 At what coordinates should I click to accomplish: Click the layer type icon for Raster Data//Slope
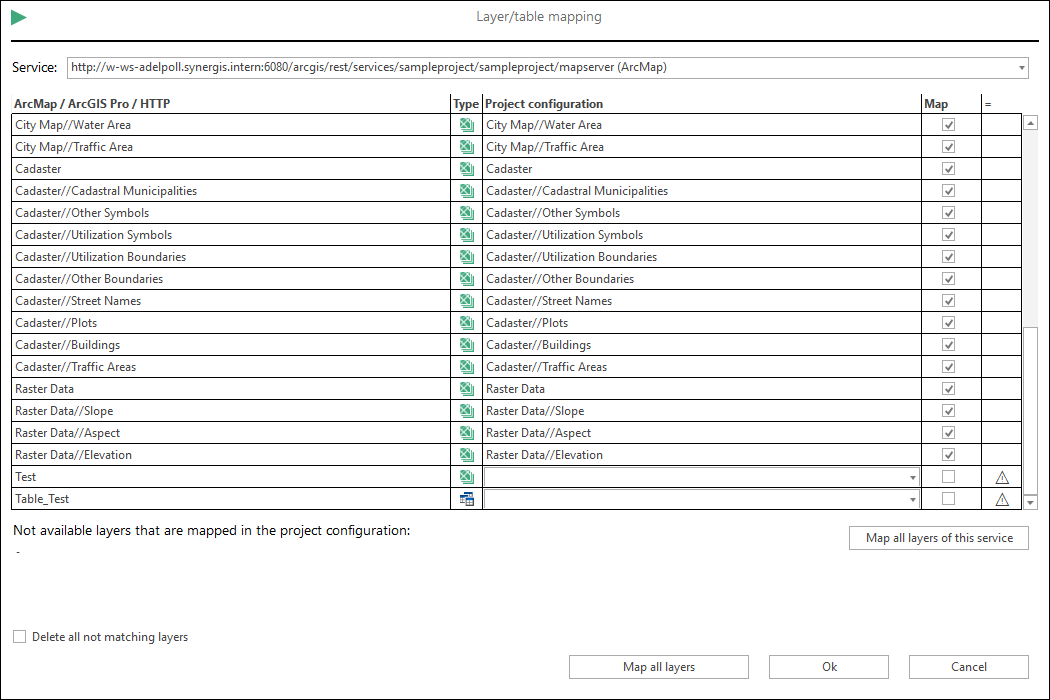(x=466, y=410)
